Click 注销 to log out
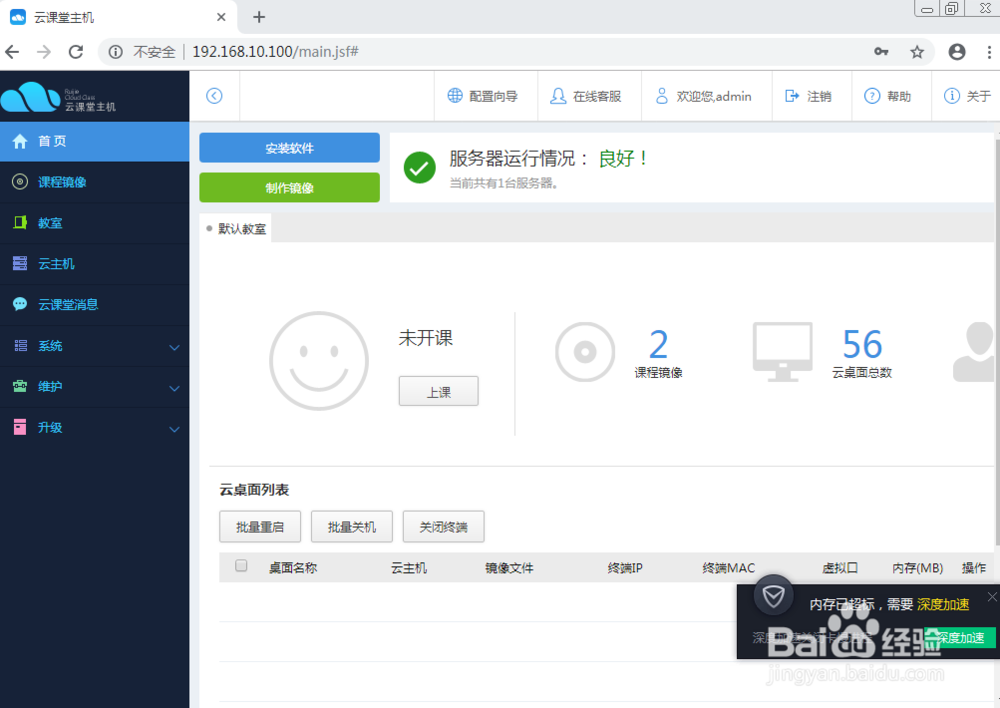The height and width of the screenshot is (708, 1000). [x=811, y=95]
